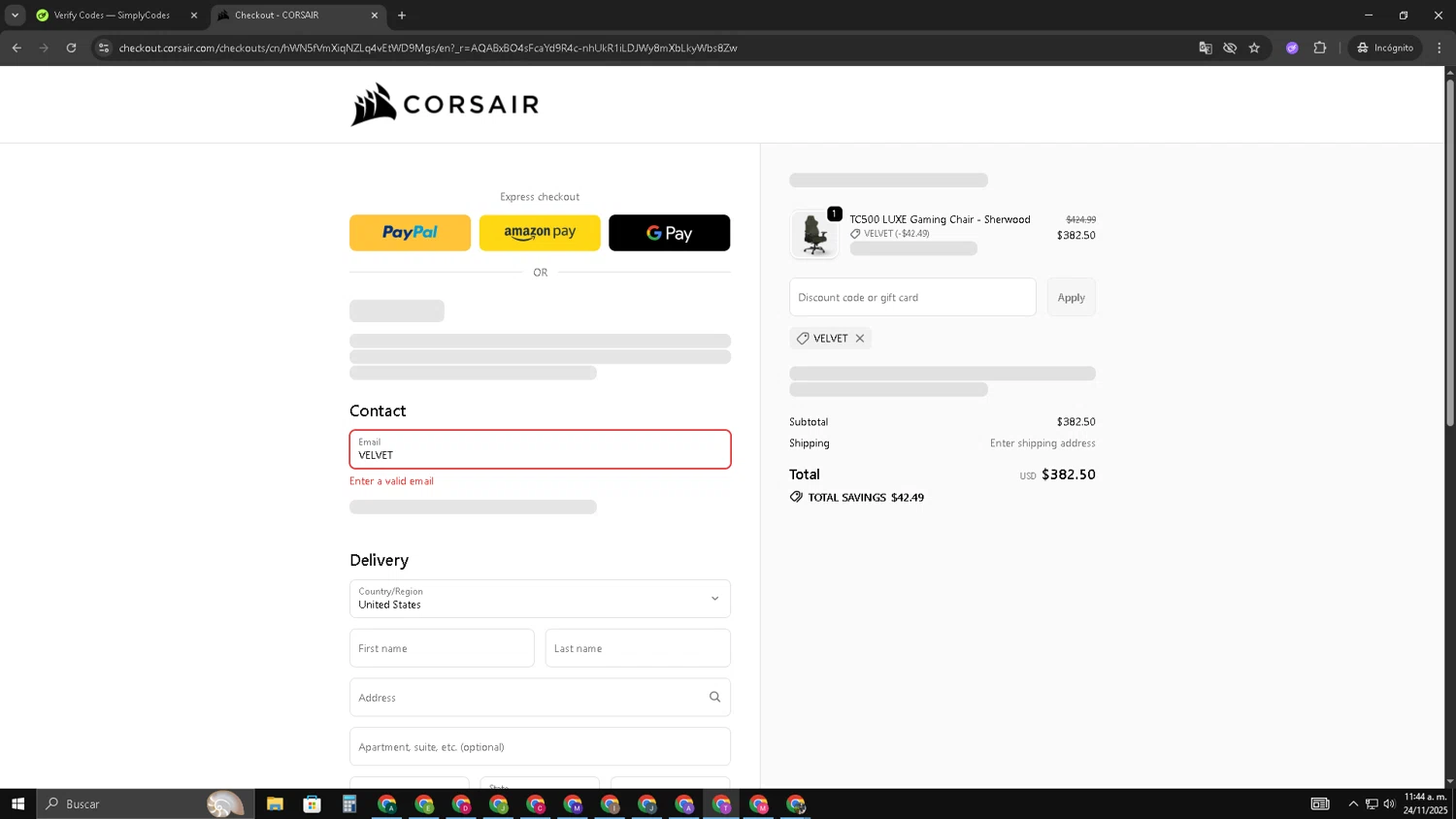Click the struck-through $424.99 price
The image size is (1456, 819).
click(1080, 220)
